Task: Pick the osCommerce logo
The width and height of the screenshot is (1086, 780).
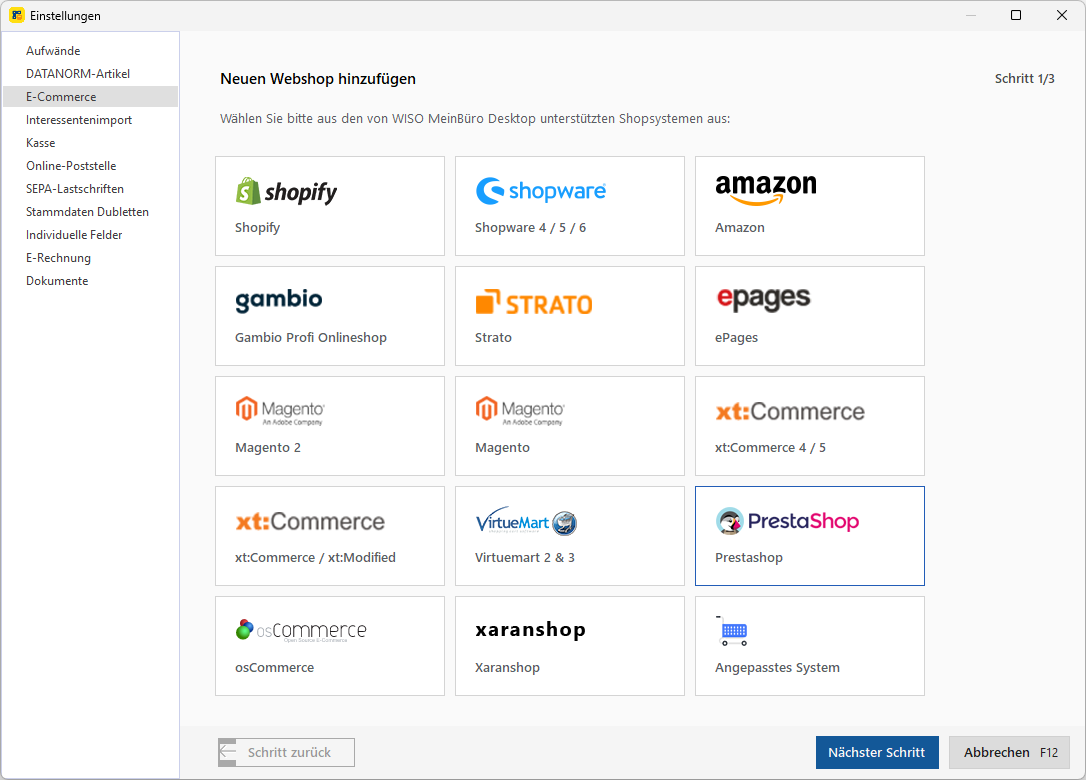Action: [301, 630]
